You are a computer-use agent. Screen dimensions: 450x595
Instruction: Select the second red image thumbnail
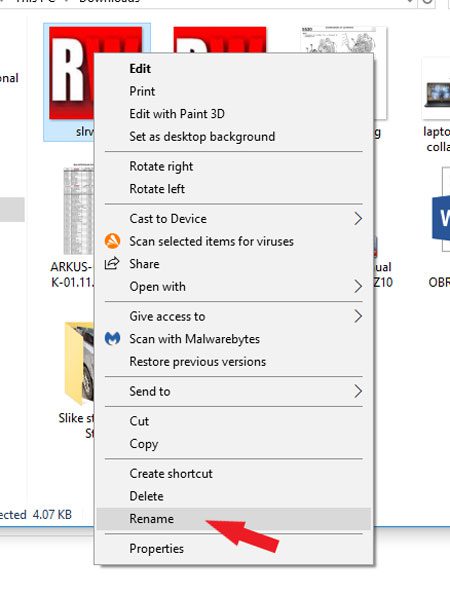click(220, 40)
